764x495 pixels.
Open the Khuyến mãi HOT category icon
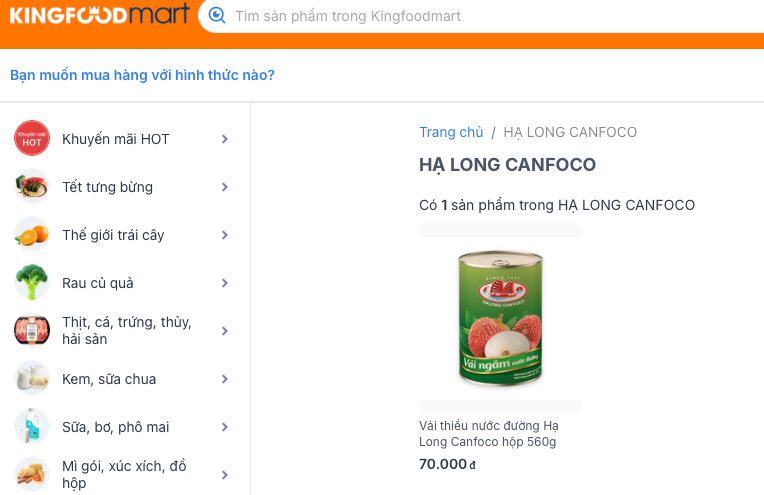(32, 139)
